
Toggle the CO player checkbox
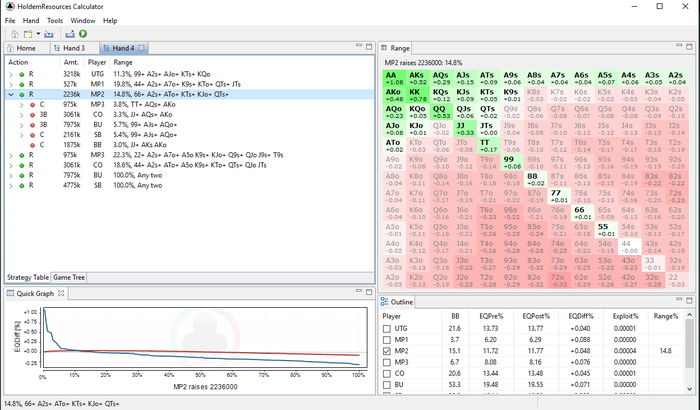[387, 373]
